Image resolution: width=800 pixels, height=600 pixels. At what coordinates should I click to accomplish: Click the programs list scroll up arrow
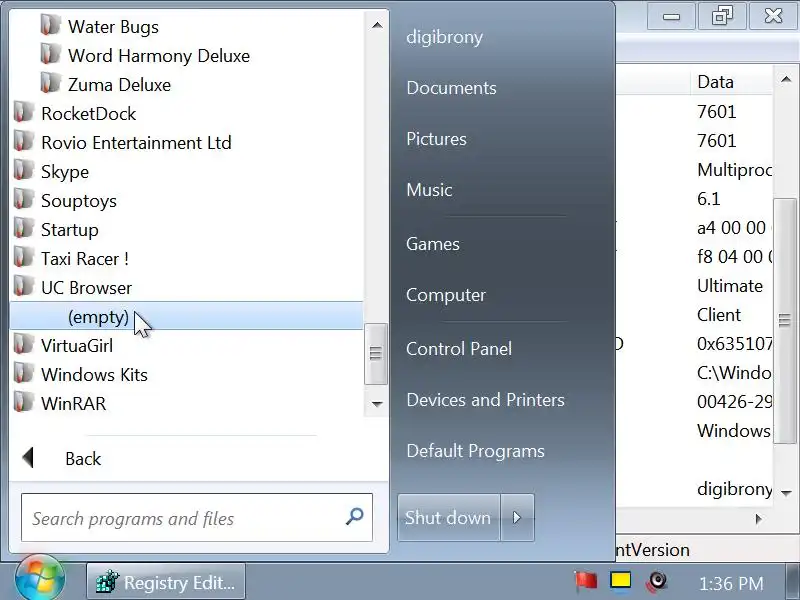pyautogui.click(x=377, y=25)
